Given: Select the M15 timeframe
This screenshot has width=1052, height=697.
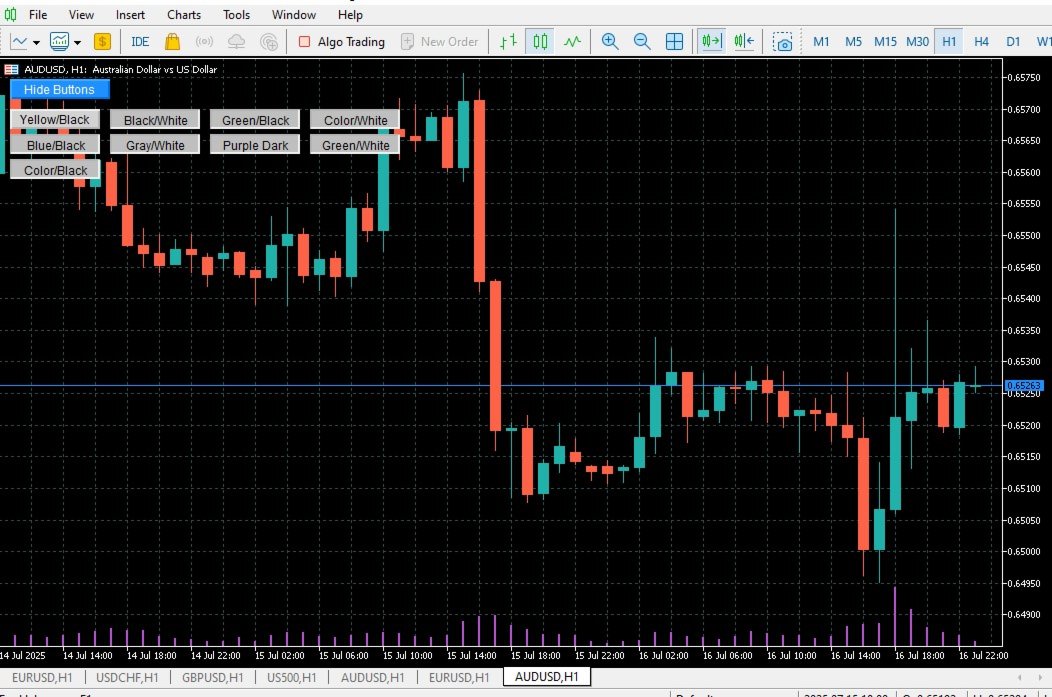Looking at the screenshot, I should [885, 42].
